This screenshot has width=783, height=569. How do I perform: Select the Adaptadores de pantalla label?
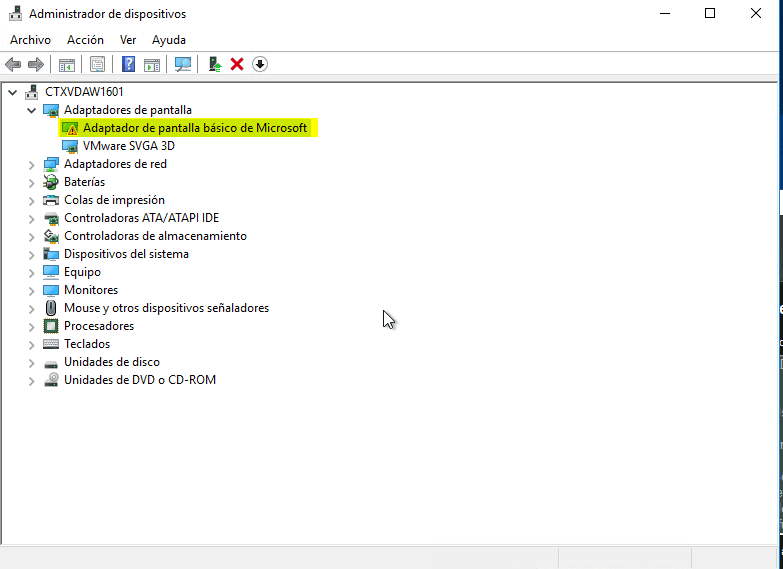click(x=128, y=110)
